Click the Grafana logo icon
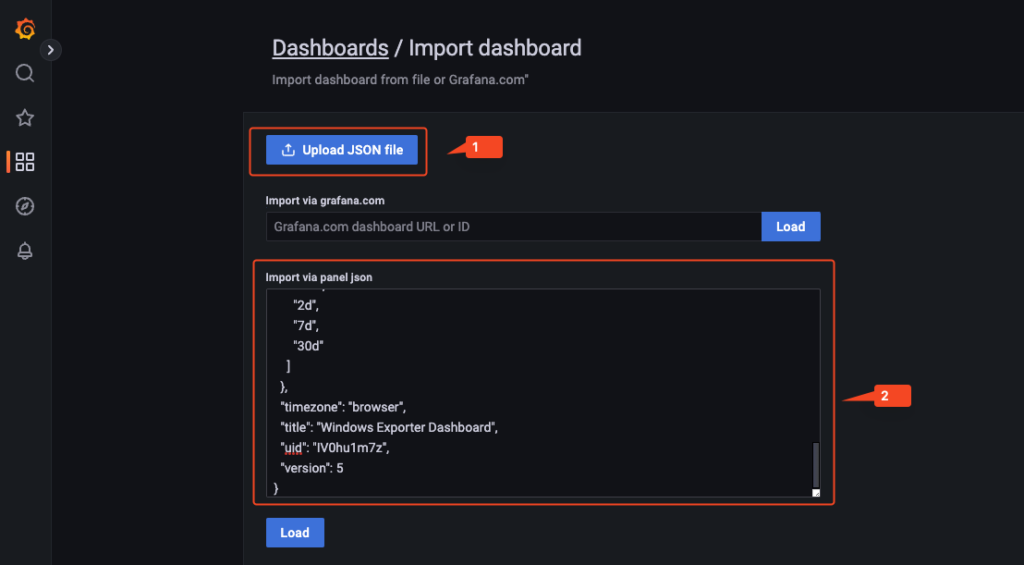The height and width of the screenshot is (565, 1024). (x=25, y=29)
